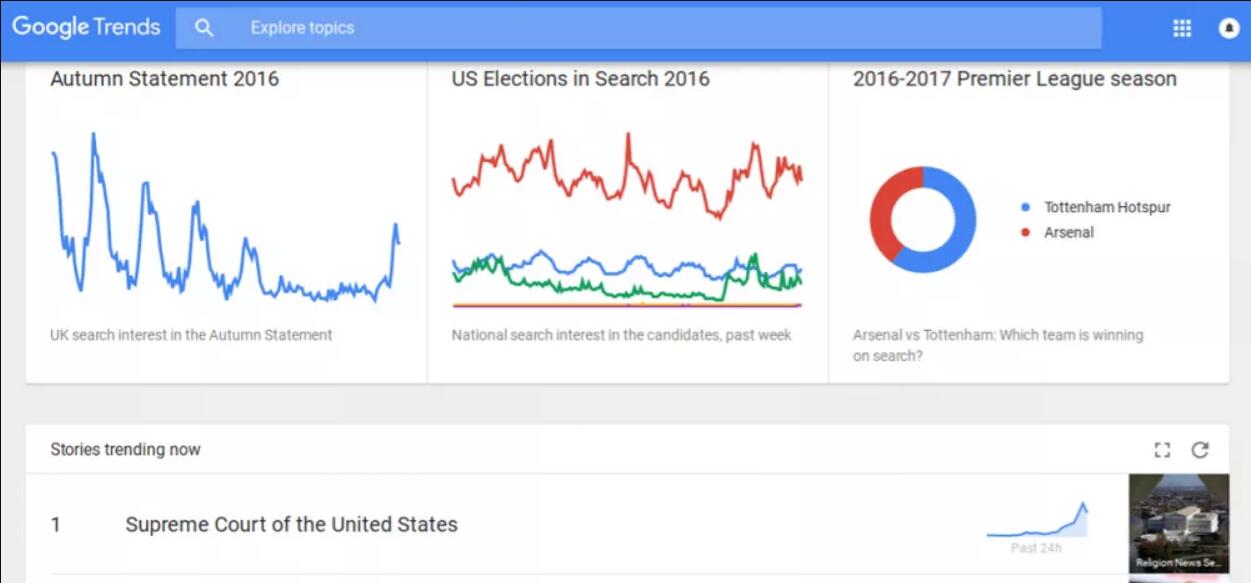
Task: Open the Google apps grid icon
Action: pos(1182,28)
